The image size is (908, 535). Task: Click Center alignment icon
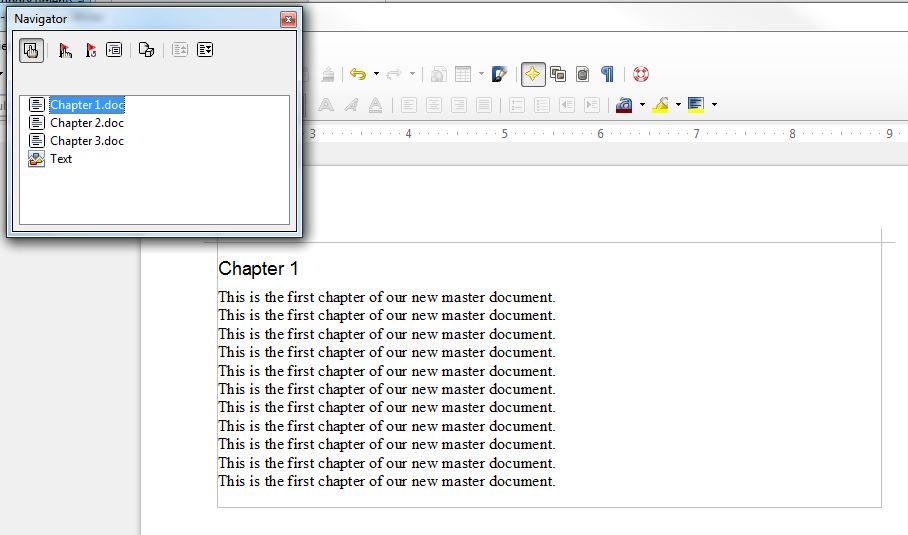pos(434,105)
